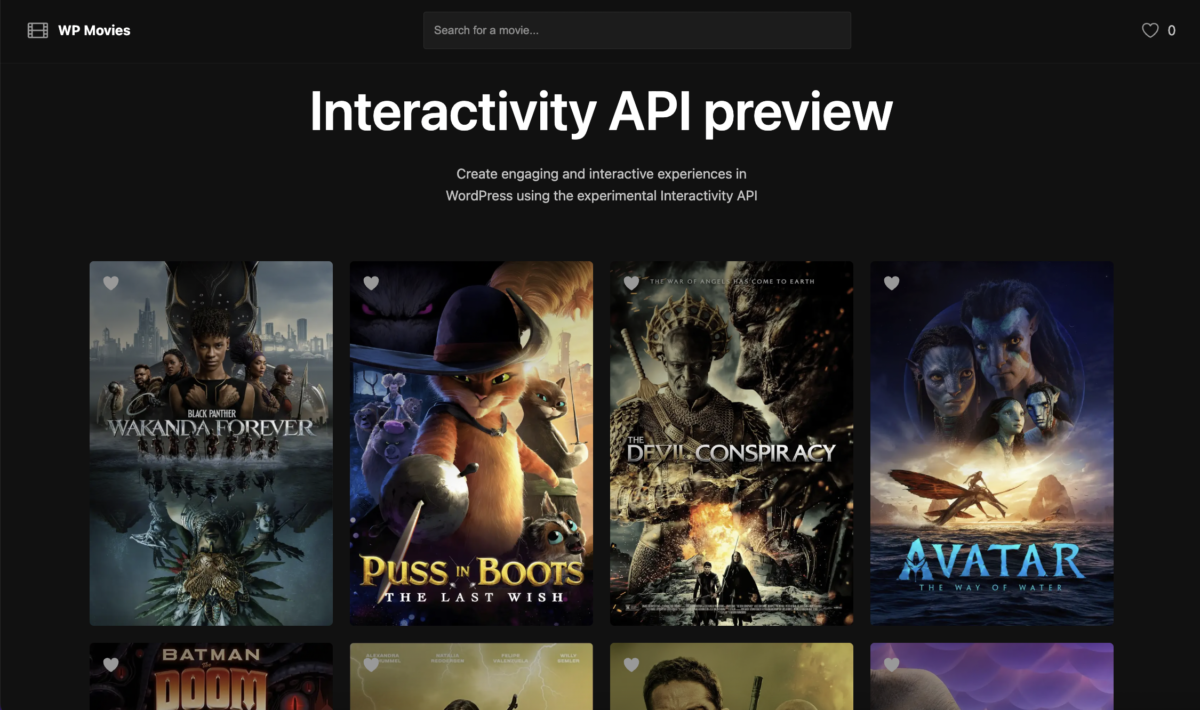
Task: Favorite Puss in Boots with heart icon
Action: tap(371, 283)
